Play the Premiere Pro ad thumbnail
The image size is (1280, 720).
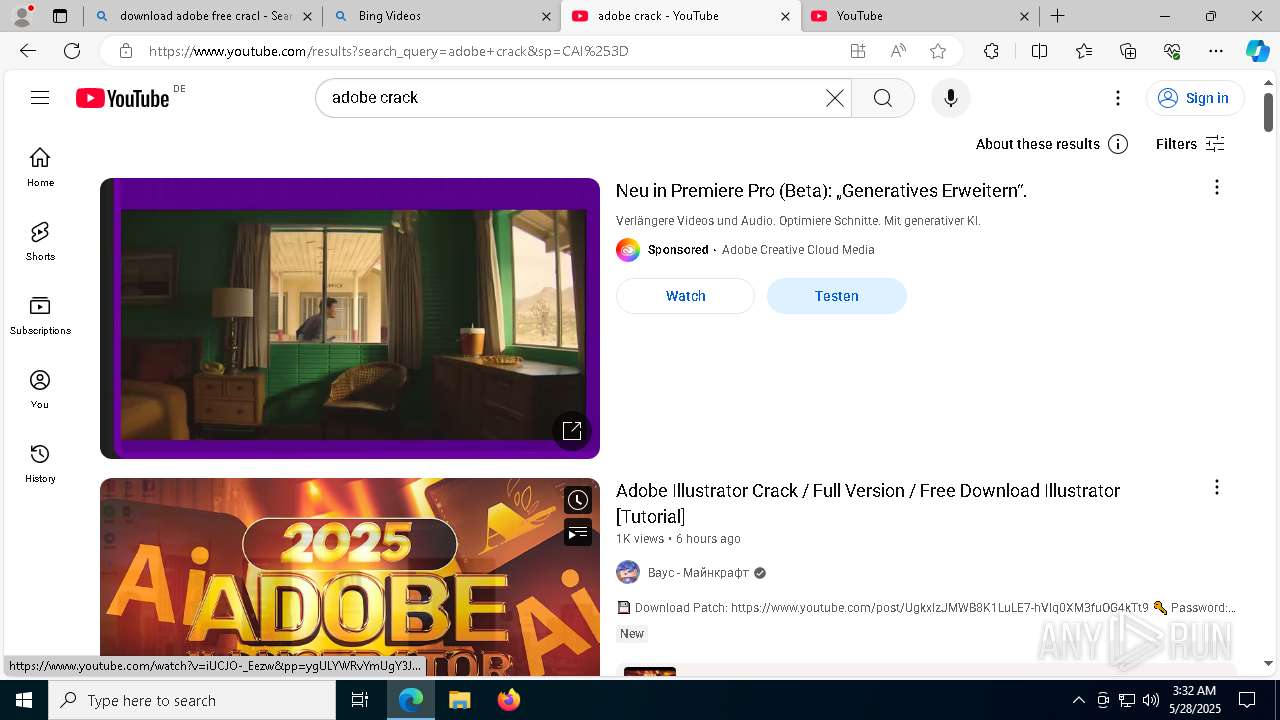(350, 318)
